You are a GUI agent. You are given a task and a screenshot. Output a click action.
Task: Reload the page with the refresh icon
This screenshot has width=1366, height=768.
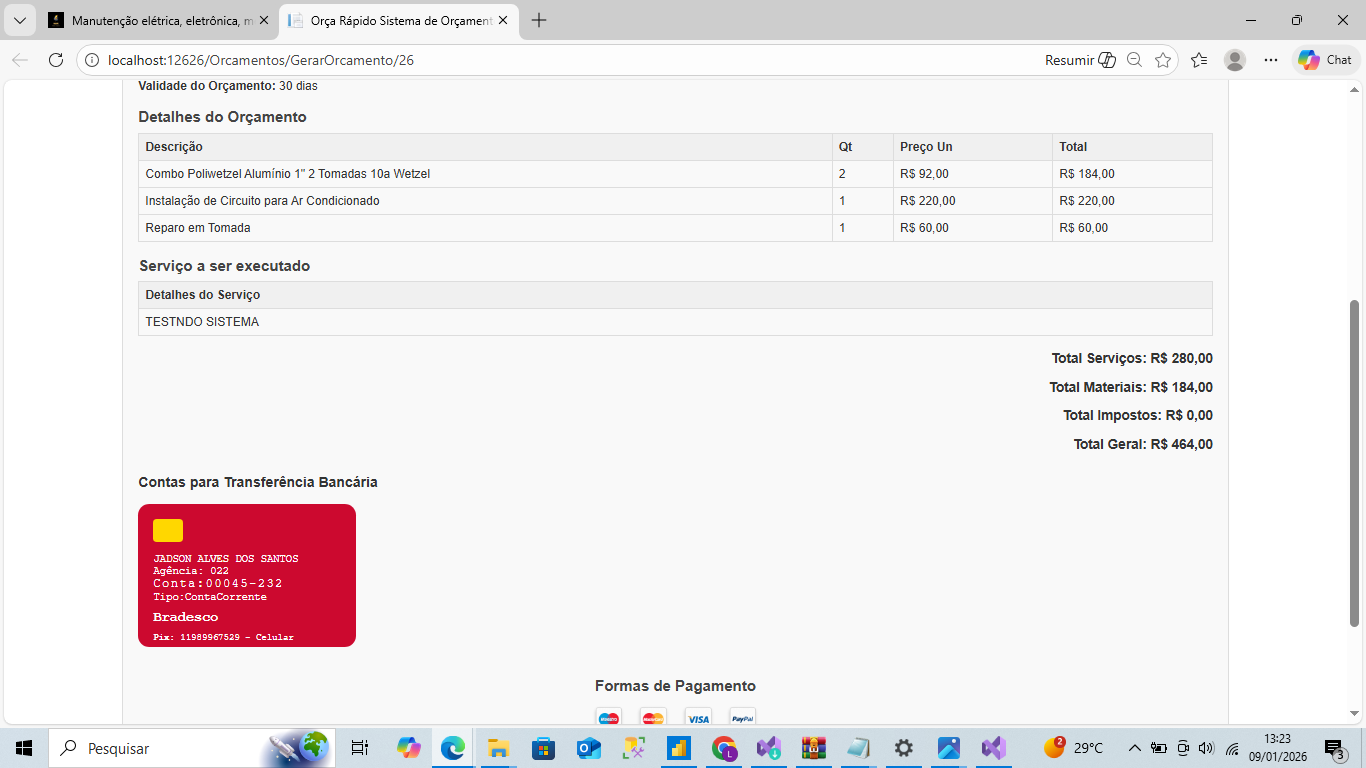[56, 60]
